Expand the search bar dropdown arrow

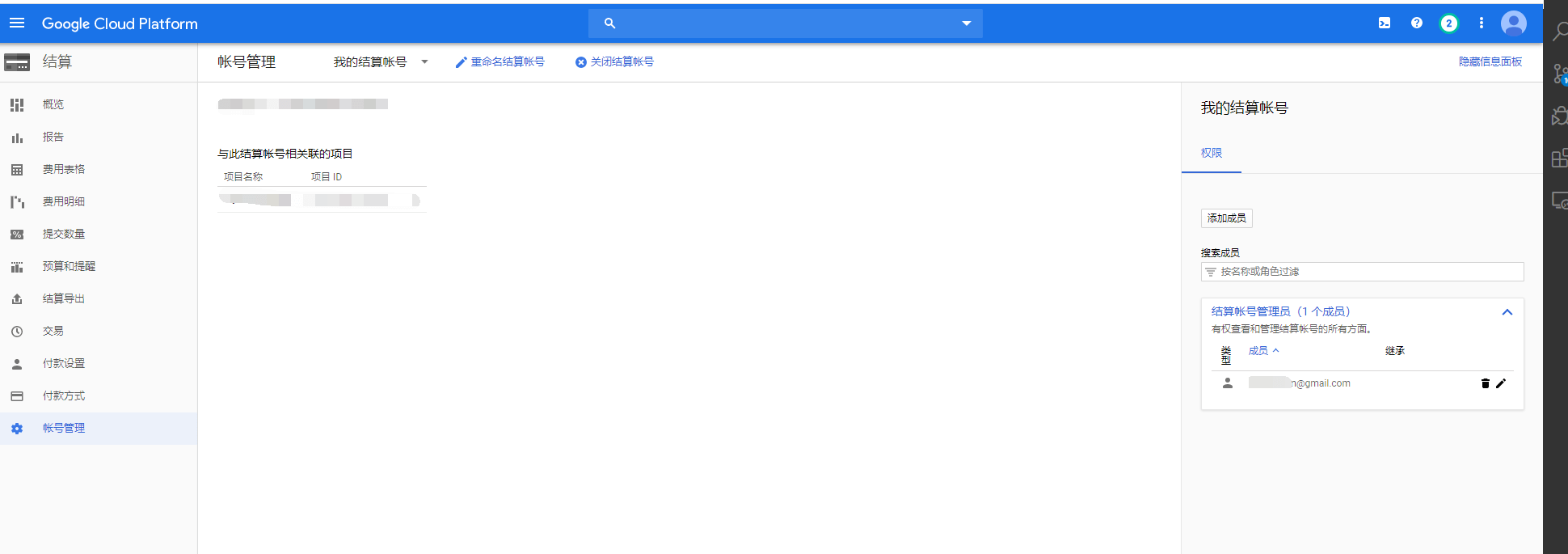tap(967, 23)
